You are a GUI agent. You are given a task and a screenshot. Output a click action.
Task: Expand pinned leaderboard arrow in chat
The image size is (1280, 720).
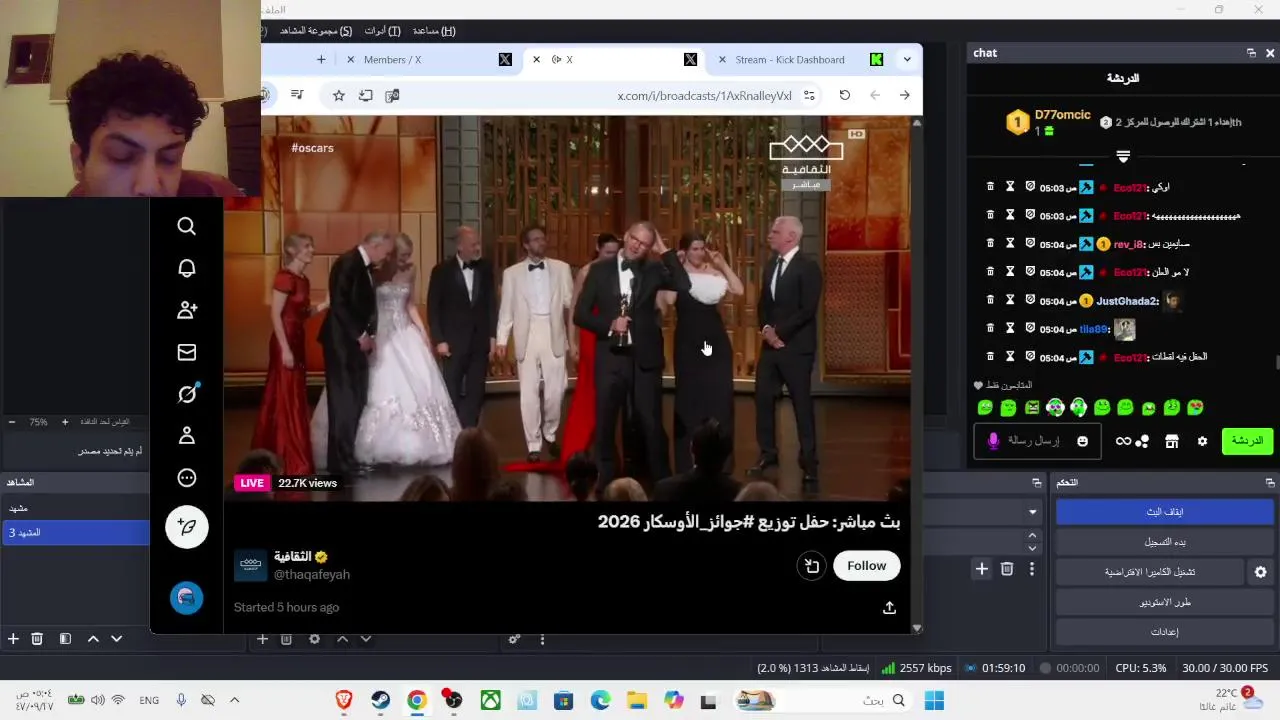[x=1123, y=156]
